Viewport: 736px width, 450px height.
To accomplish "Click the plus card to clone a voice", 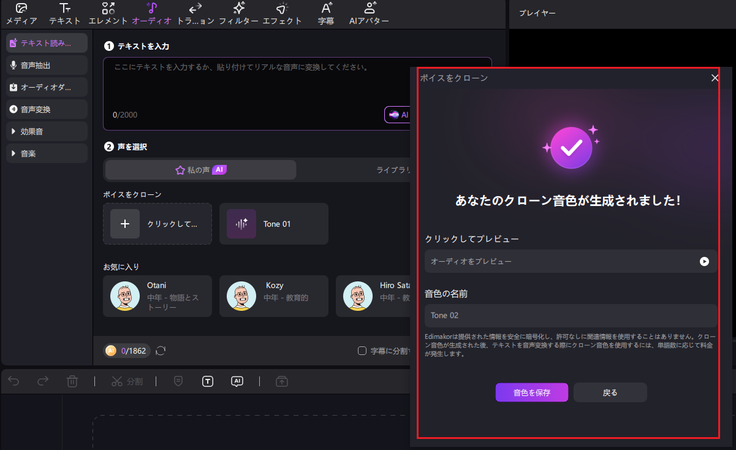I will (x=157, y=224).
